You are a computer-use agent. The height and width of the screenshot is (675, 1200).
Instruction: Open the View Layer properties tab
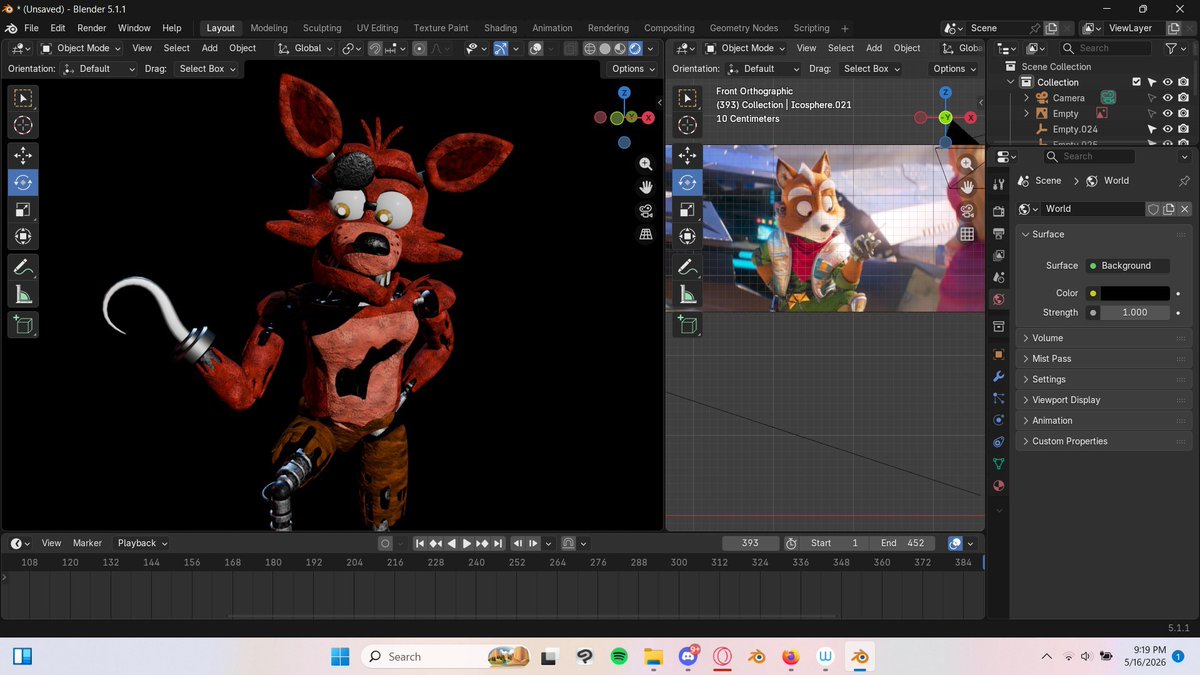click(x=998, y=255)
